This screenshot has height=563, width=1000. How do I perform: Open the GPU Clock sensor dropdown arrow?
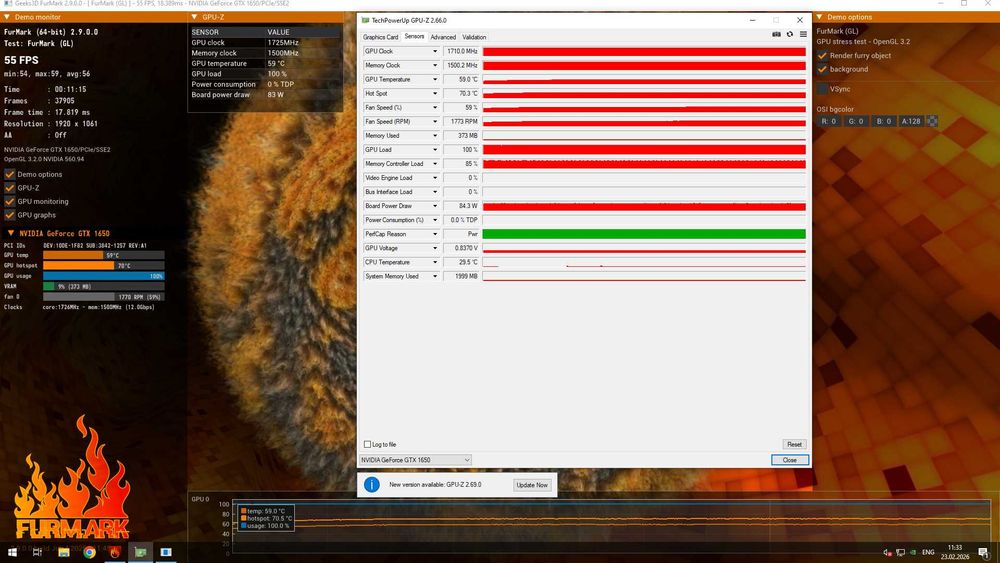pyautogui.click(x=435, y=51)
